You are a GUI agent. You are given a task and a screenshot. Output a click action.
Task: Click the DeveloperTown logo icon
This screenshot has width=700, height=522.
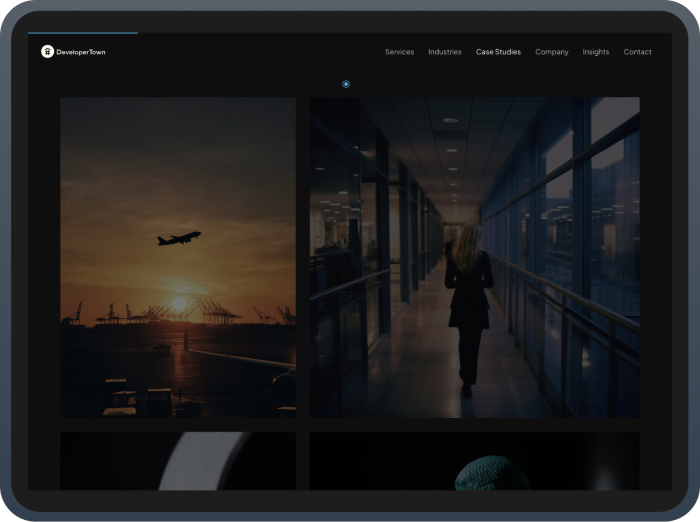(x=47, y=52)
